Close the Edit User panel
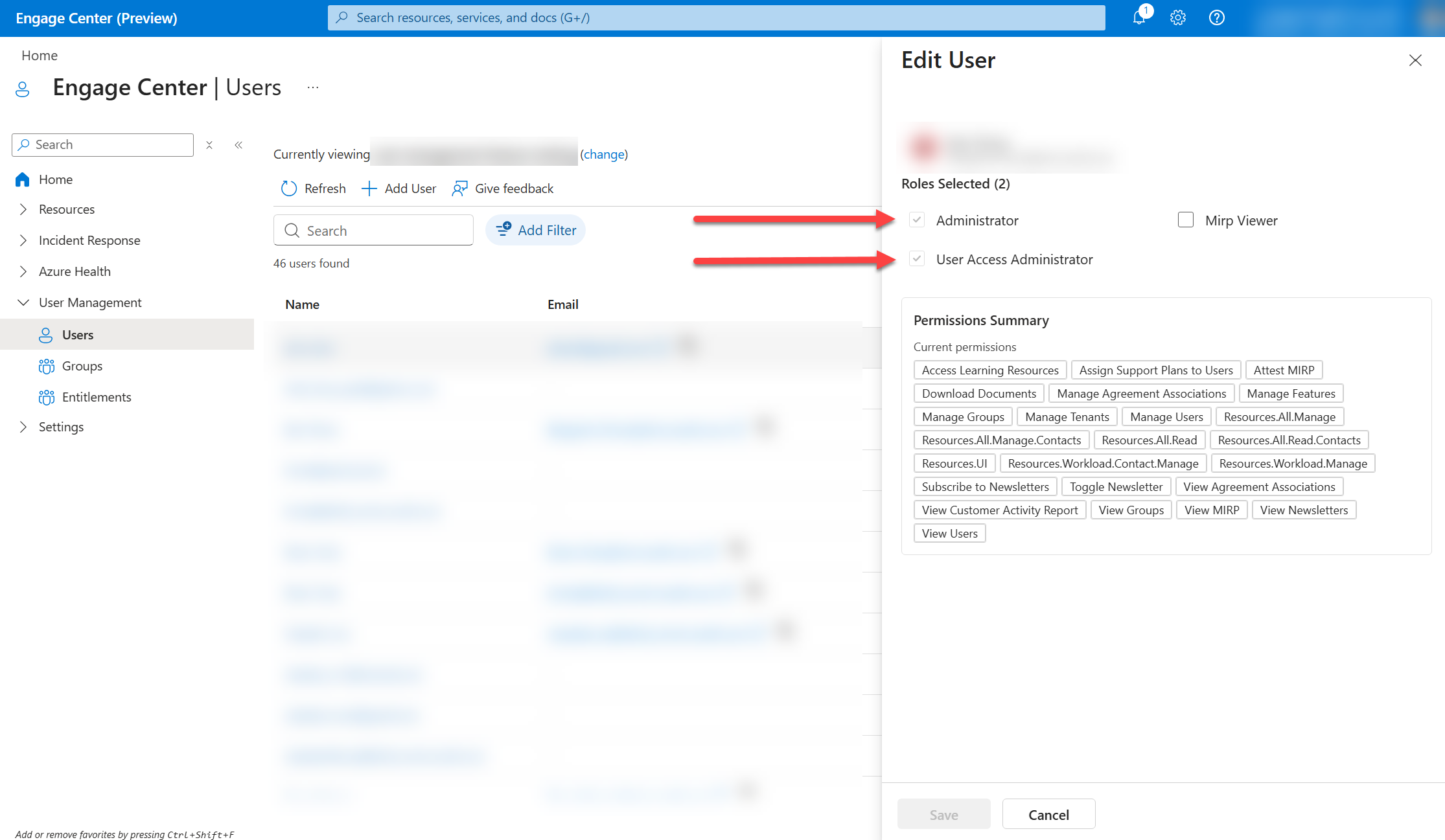The width and height of the screenshot is (1445, 840). coord(1415,60)
